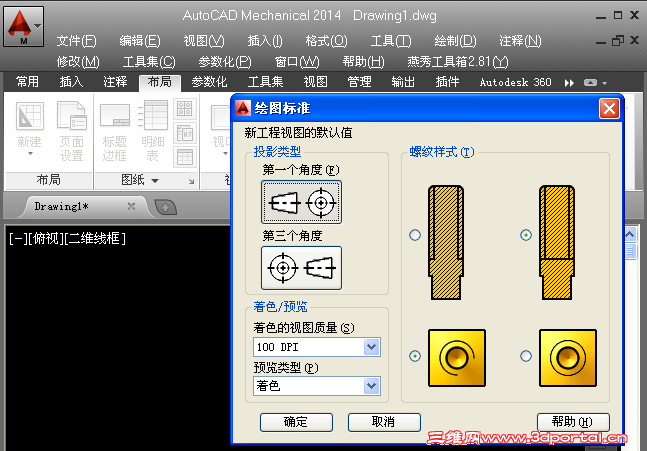Click the bottom table icon in 图纸 panel
Viewport: 647px width, 451px height.
184,157
